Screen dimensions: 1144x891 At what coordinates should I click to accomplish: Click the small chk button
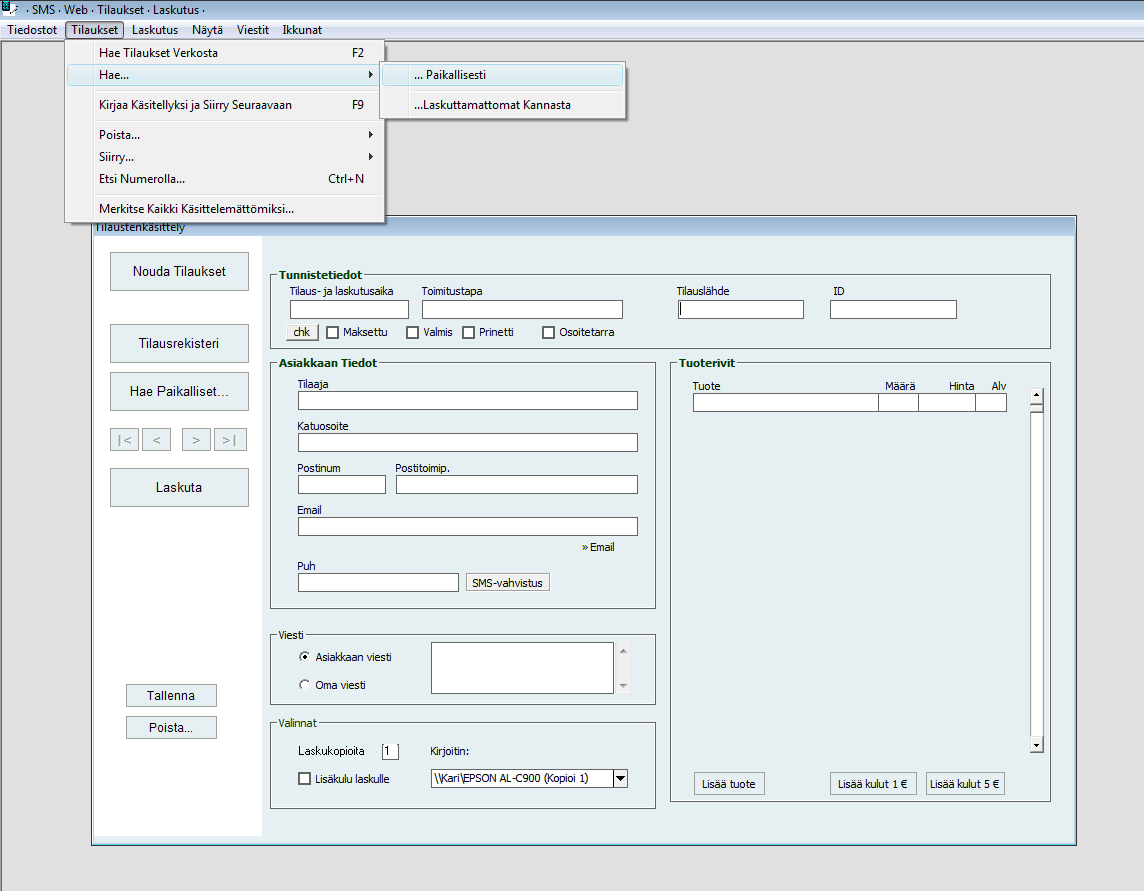[x=302, y=333]
